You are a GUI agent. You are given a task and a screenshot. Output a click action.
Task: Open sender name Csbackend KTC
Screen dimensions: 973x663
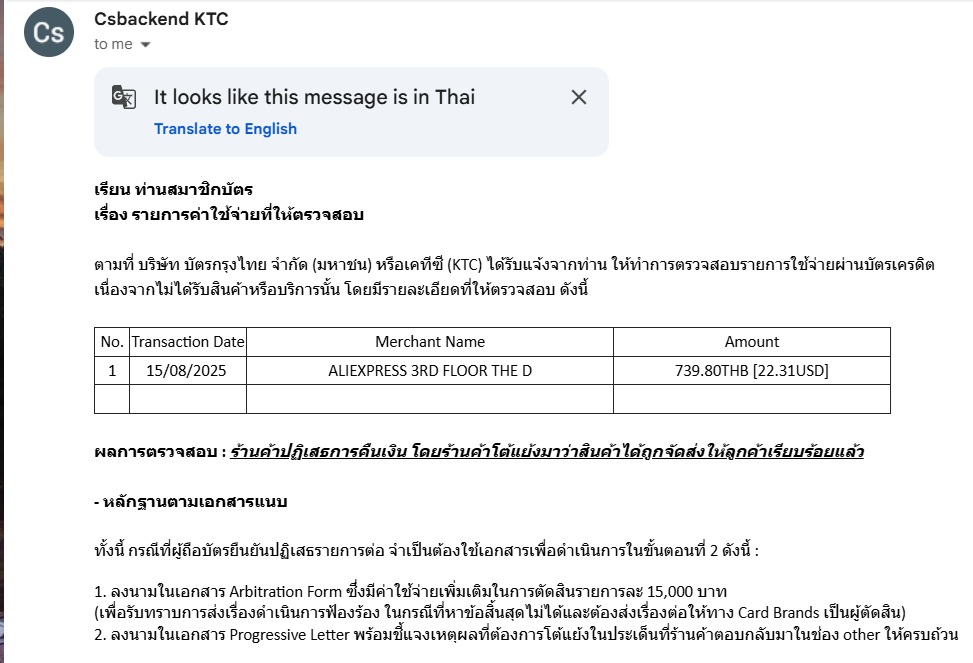pyautogui.click(x=161, y=19)
